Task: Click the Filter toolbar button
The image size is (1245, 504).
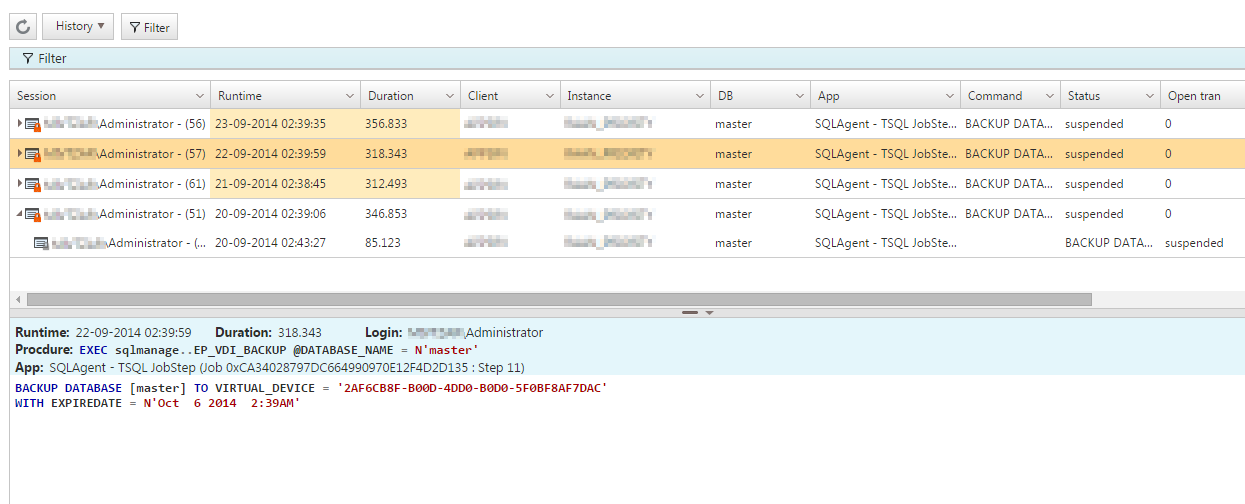Action: coord(149,27)
